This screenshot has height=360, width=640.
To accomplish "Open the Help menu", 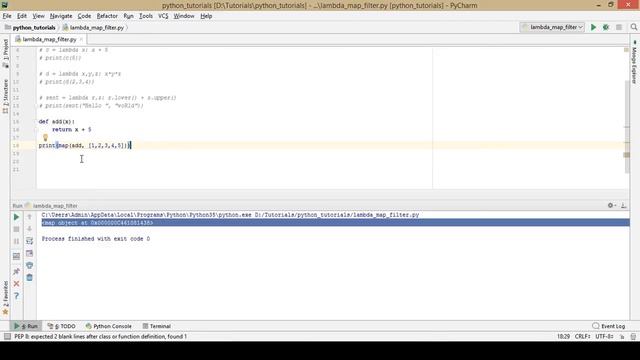I will (206, 16).
